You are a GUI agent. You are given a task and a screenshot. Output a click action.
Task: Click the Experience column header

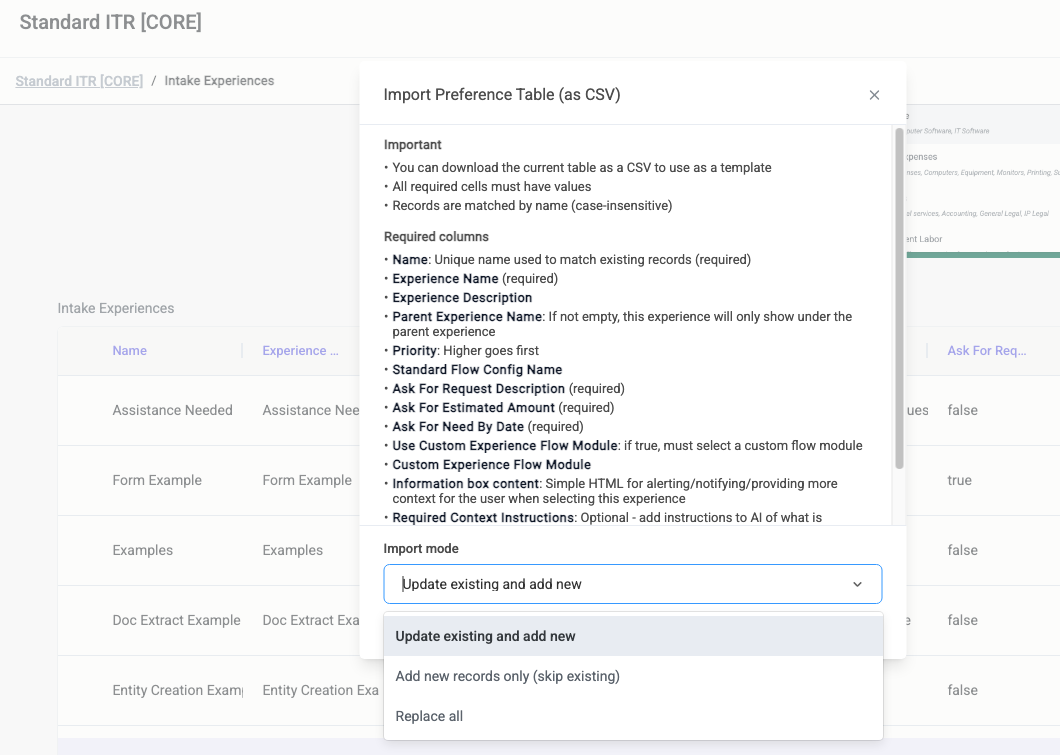(x=300, y=351)
